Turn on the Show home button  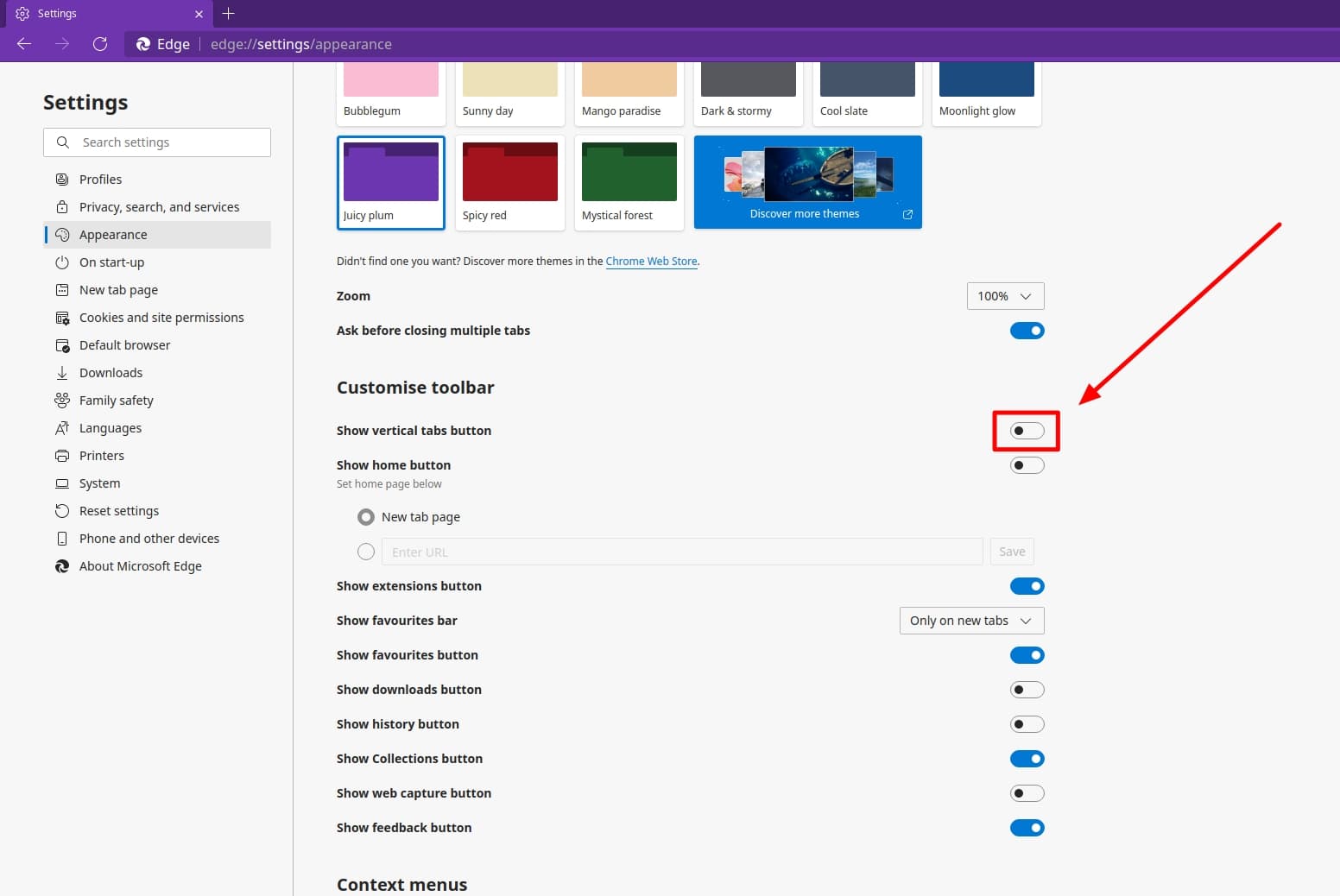[1027, 464]
